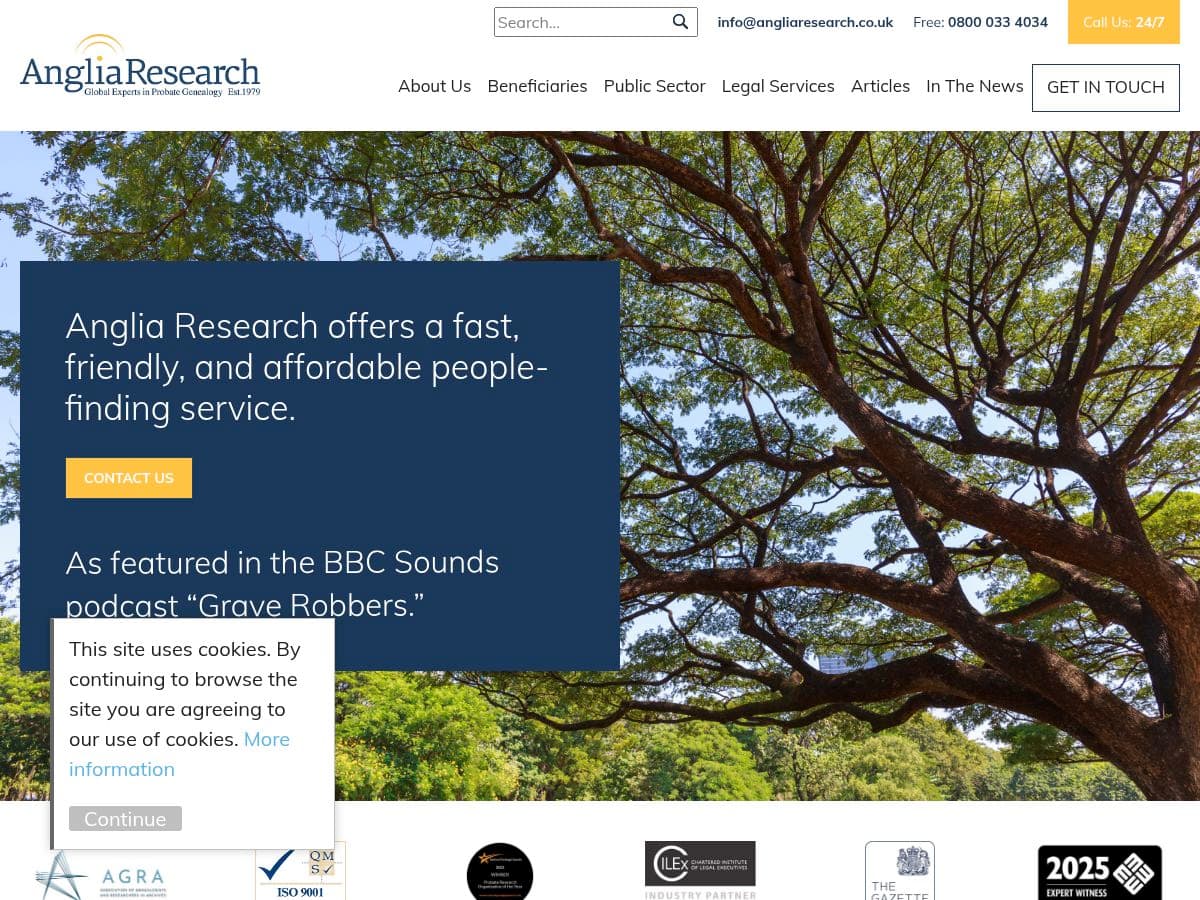Click the Anglia Research logo
This screenshot has height=900, width=1200.
pyautogui.click(x=140, y=65)
